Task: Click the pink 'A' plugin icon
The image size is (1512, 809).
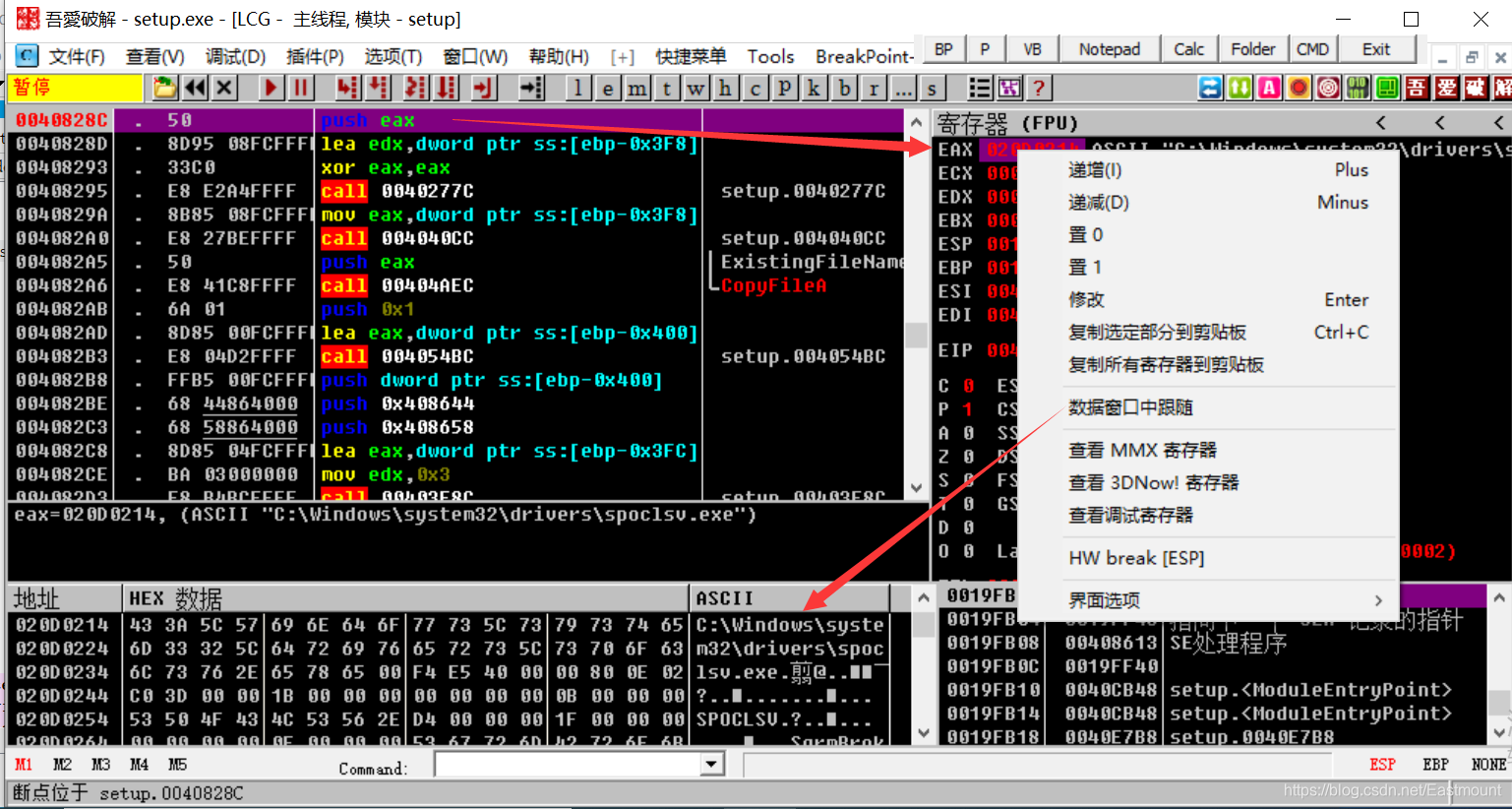Action: pyautogui.click(x=1269, y=88)
